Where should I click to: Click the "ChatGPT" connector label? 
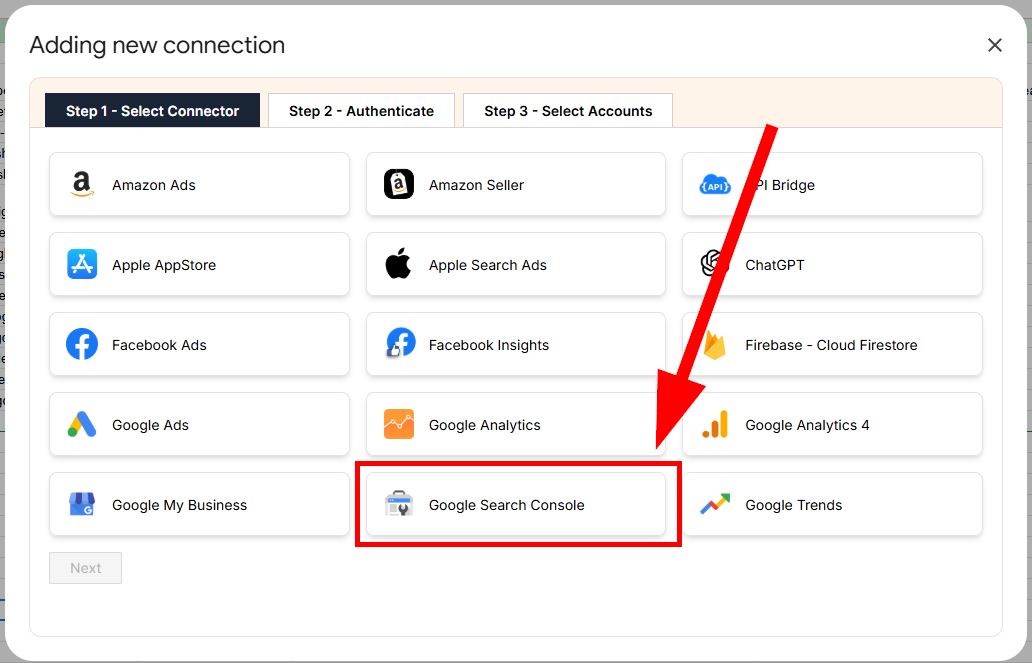[x=775, y=265]
